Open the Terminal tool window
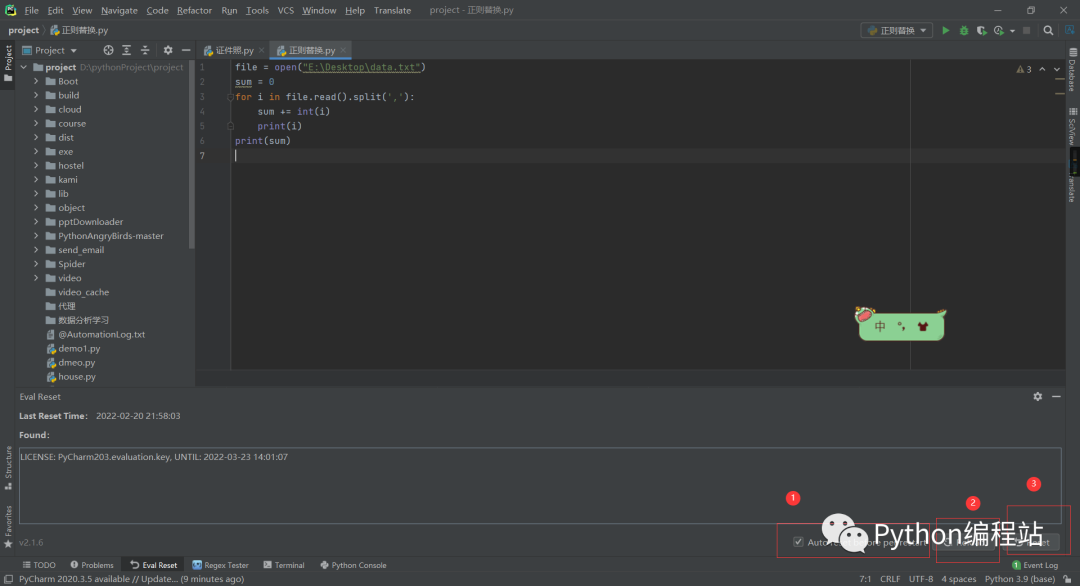The height and width of the screenshot is (586, 1080). coord(283,565)
